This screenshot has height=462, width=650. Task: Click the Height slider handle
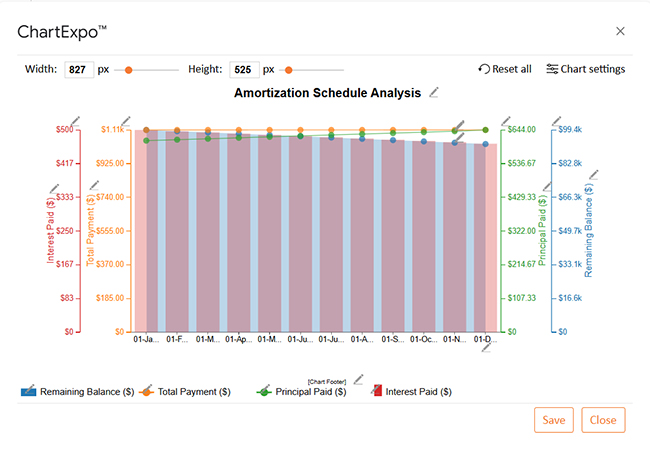tap(288, 70)
